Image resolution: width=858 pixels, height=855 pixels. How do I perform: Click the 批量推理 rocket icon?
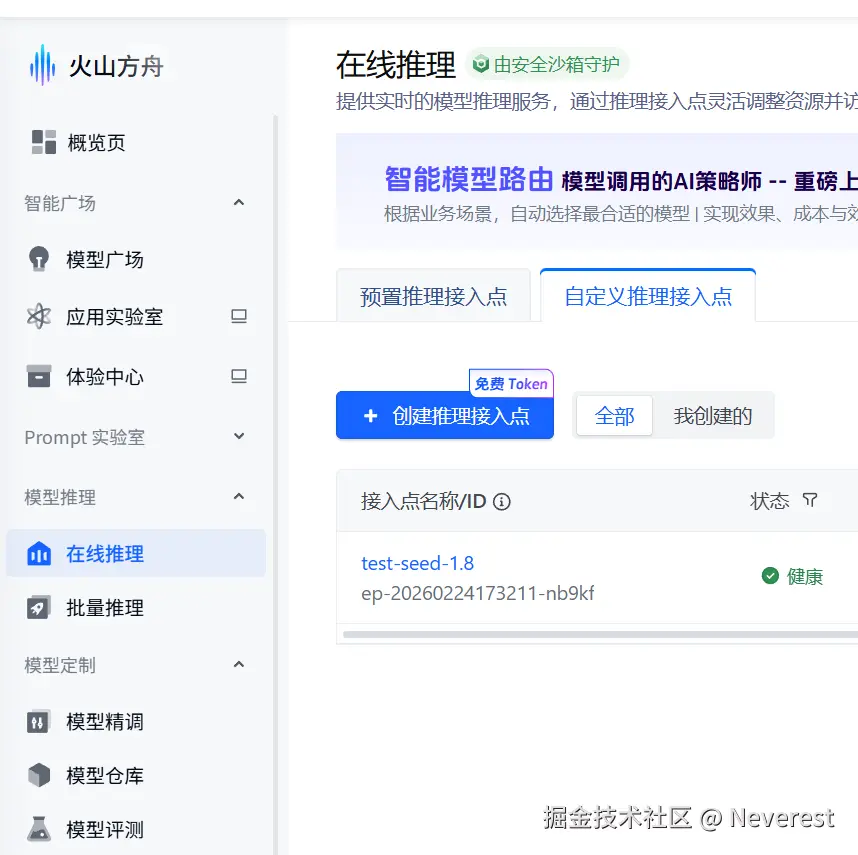(39, 608)
